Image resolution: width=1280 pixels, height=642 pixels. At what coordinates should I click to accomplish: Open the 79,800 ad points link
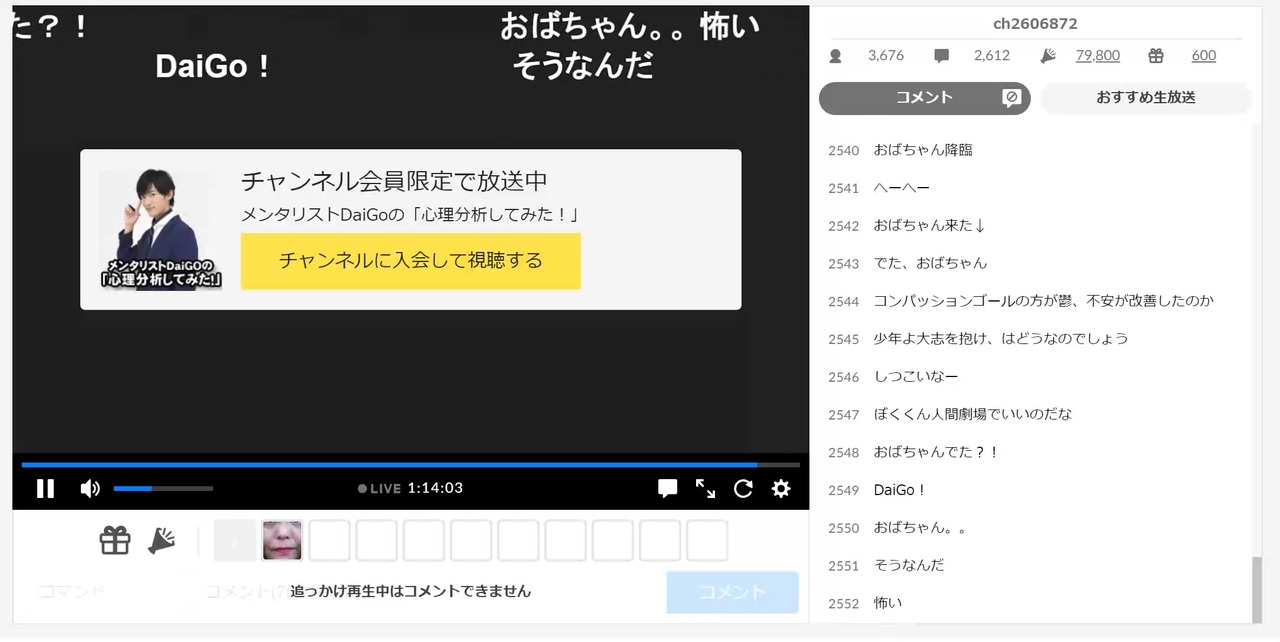[x=1098, y=56]
